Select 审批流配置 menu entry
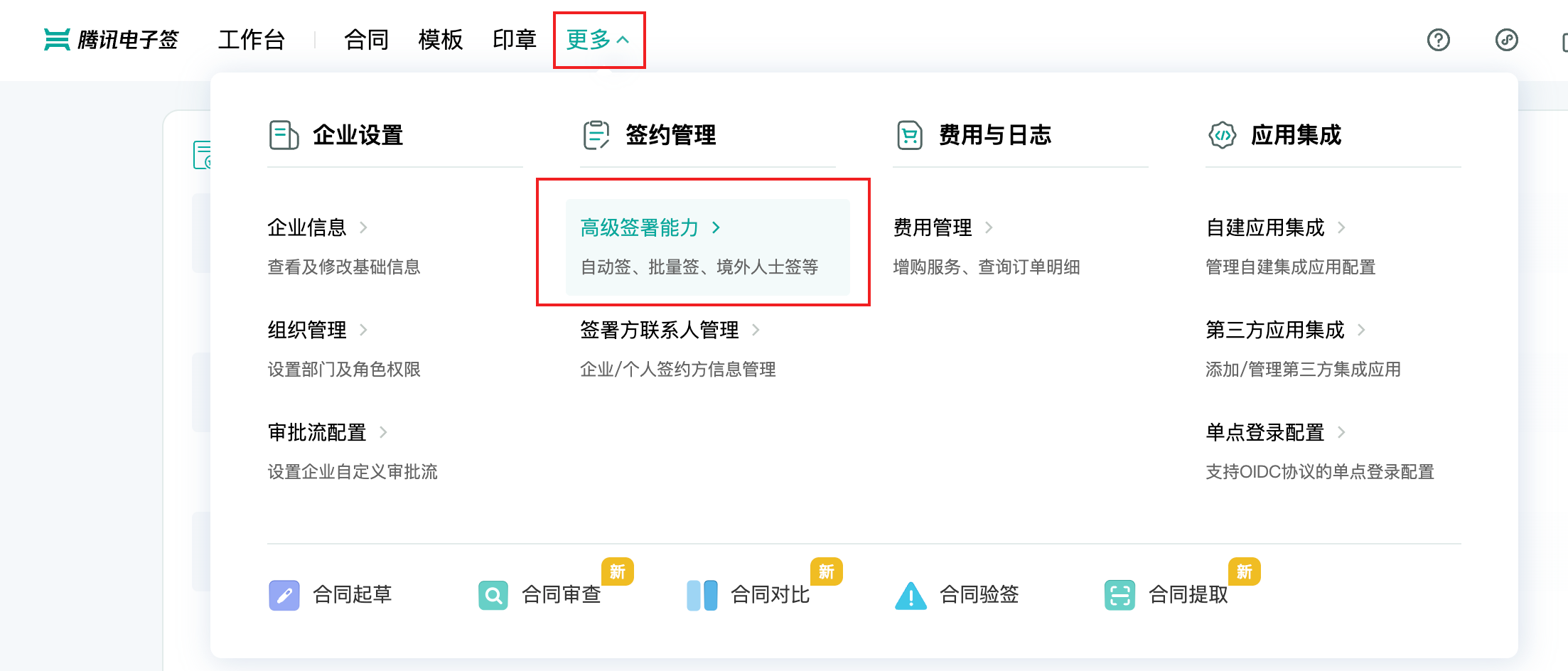Viewport: 1568px width, 671px height. tap(317, 432)
